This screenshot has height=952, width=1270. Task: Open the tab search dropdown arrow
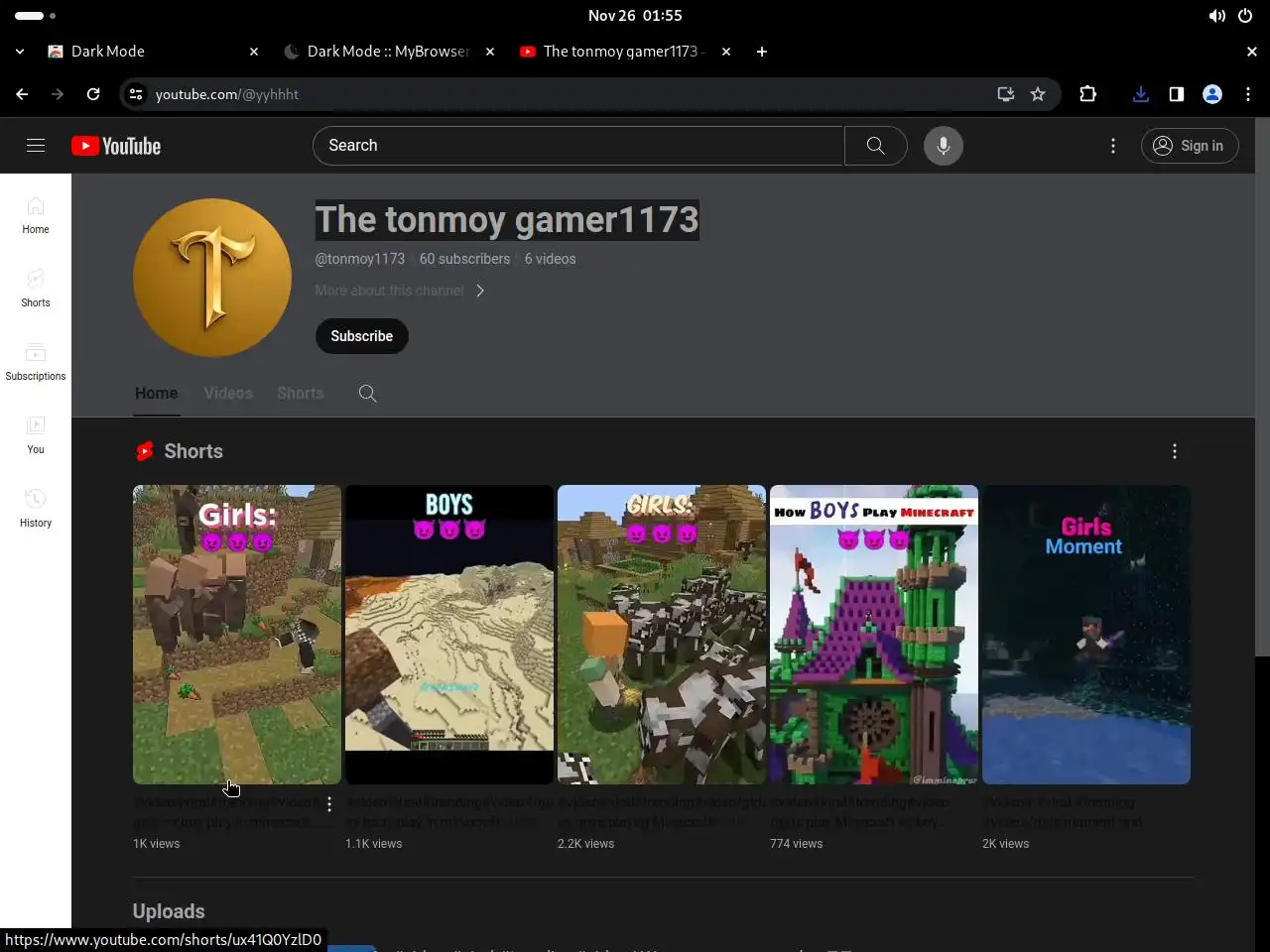coord(20,52)
